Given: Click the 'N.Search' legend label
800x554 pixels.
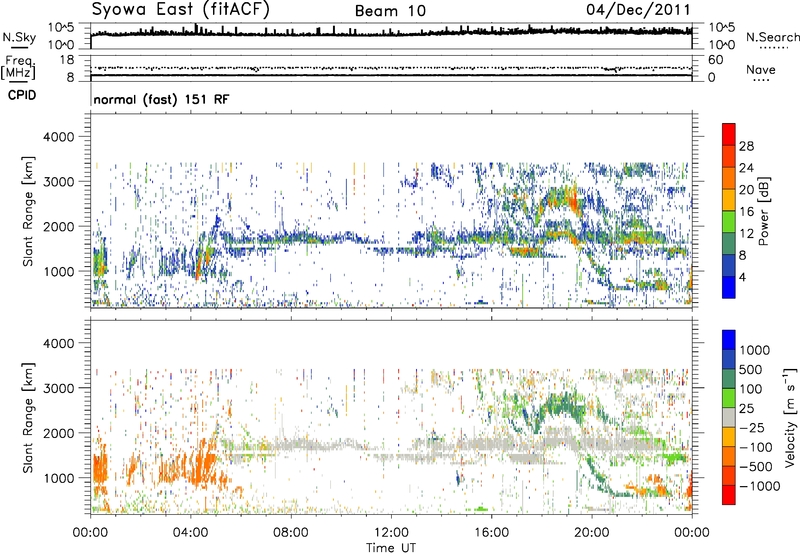Looking at the screenshot, I should tap(773, 37).
